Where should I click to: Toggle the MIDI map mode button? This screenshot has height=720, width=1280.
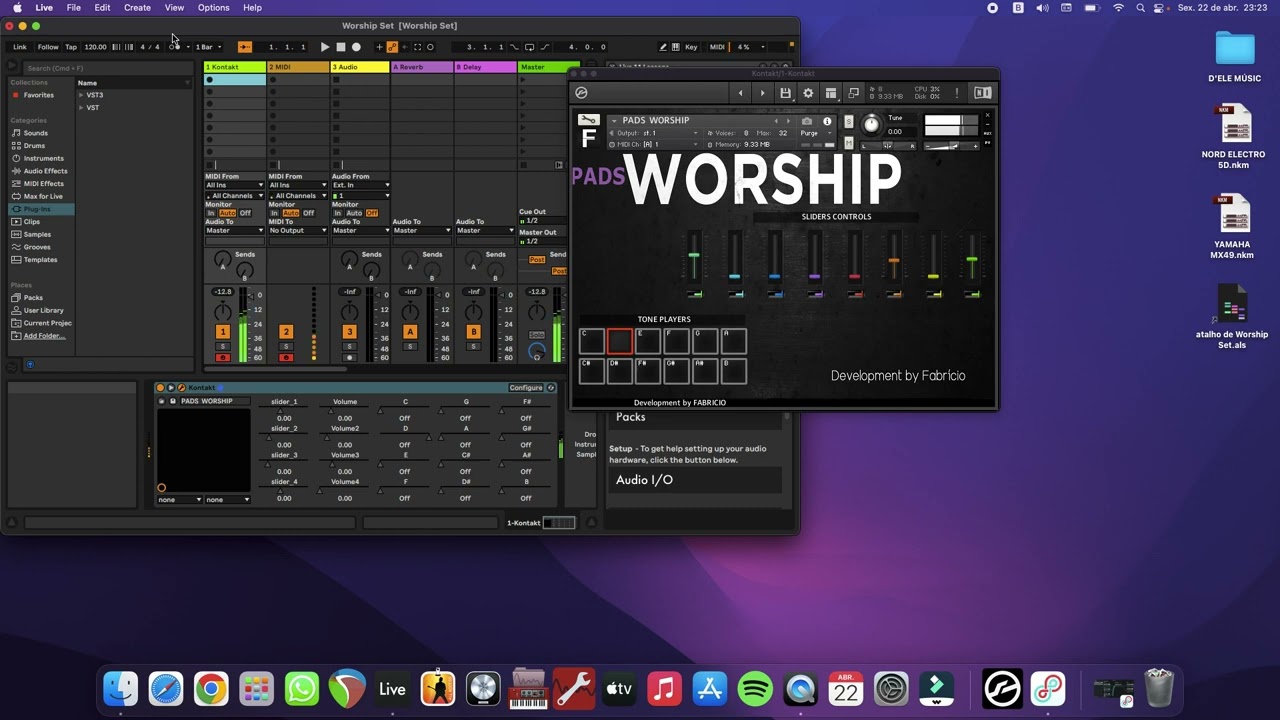[717, 47]
